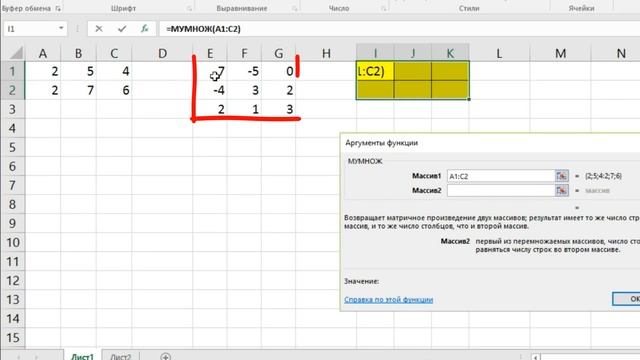
Task: Click cell F1 containing -5
Action: [x=244, y=71]
